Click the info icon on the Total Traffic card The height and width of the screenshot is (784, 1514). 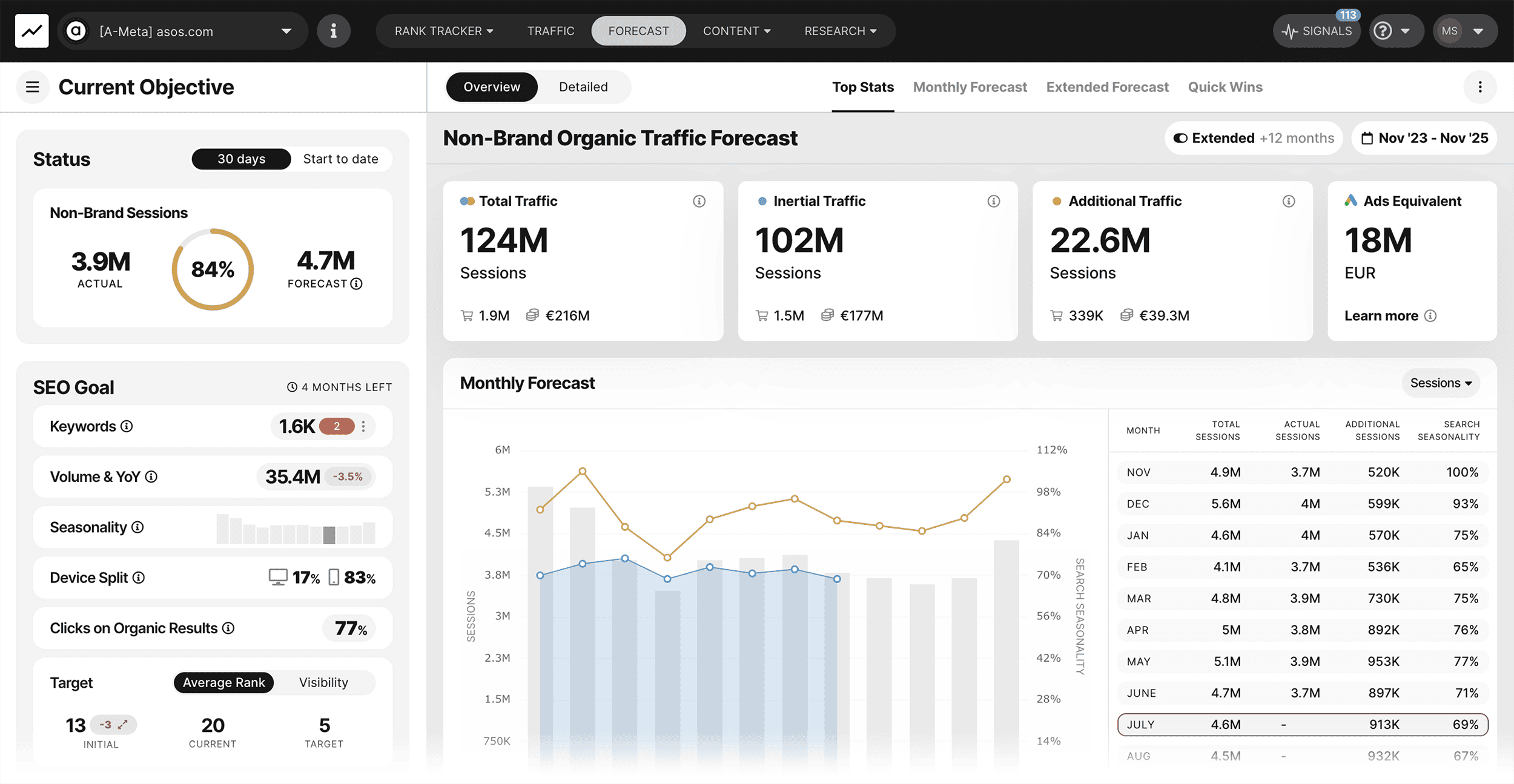click(x=699, y=201)
